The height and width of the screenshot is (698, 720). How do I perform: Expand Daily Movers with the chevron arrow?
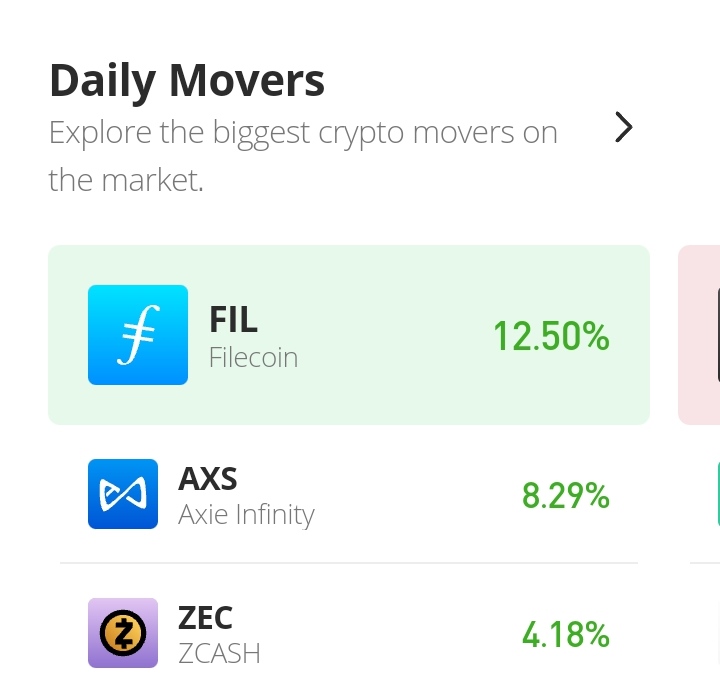click(624, 127)
